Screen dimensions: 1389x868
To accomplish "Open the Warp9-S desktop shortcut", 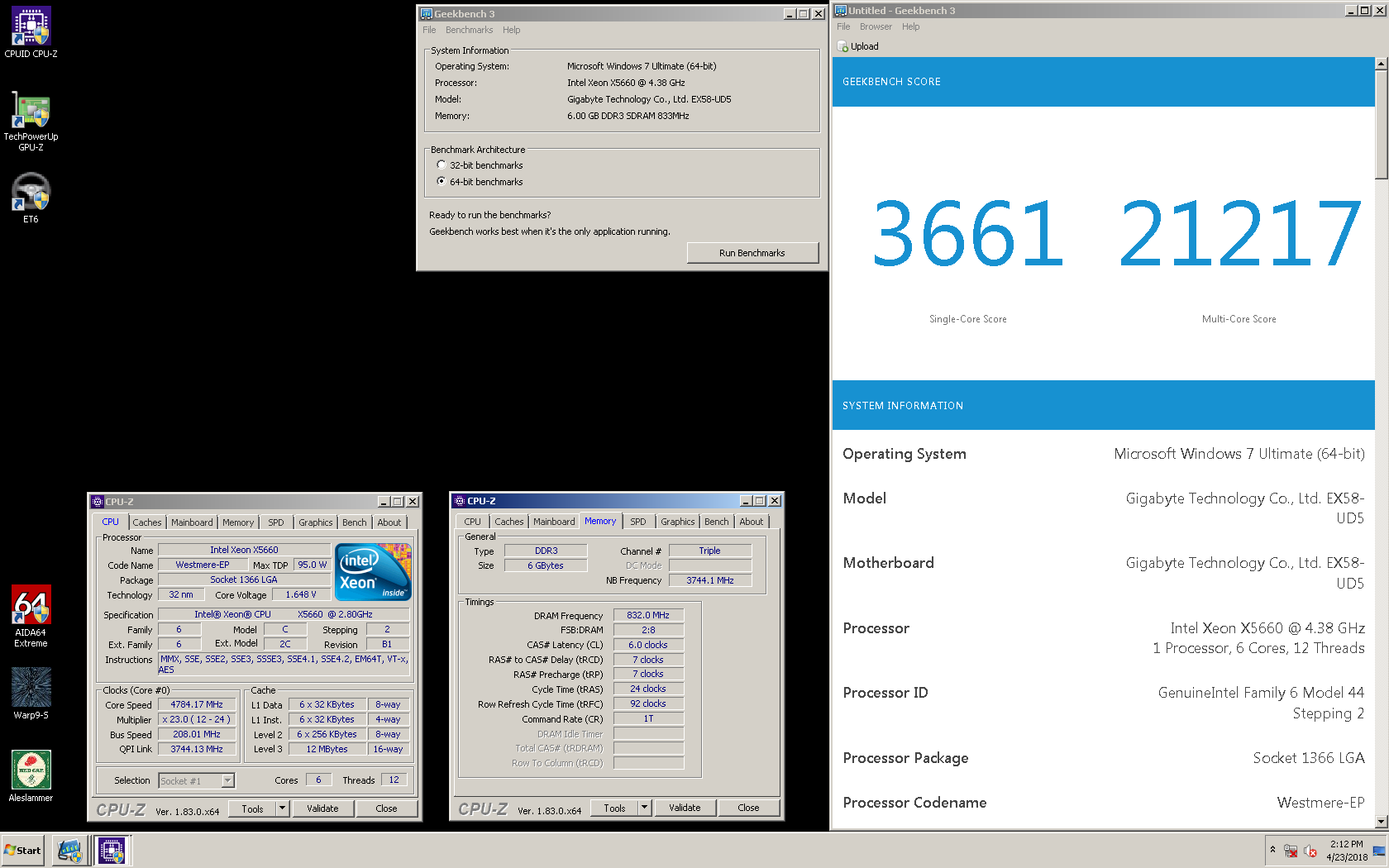I will [x=31, y=694].
